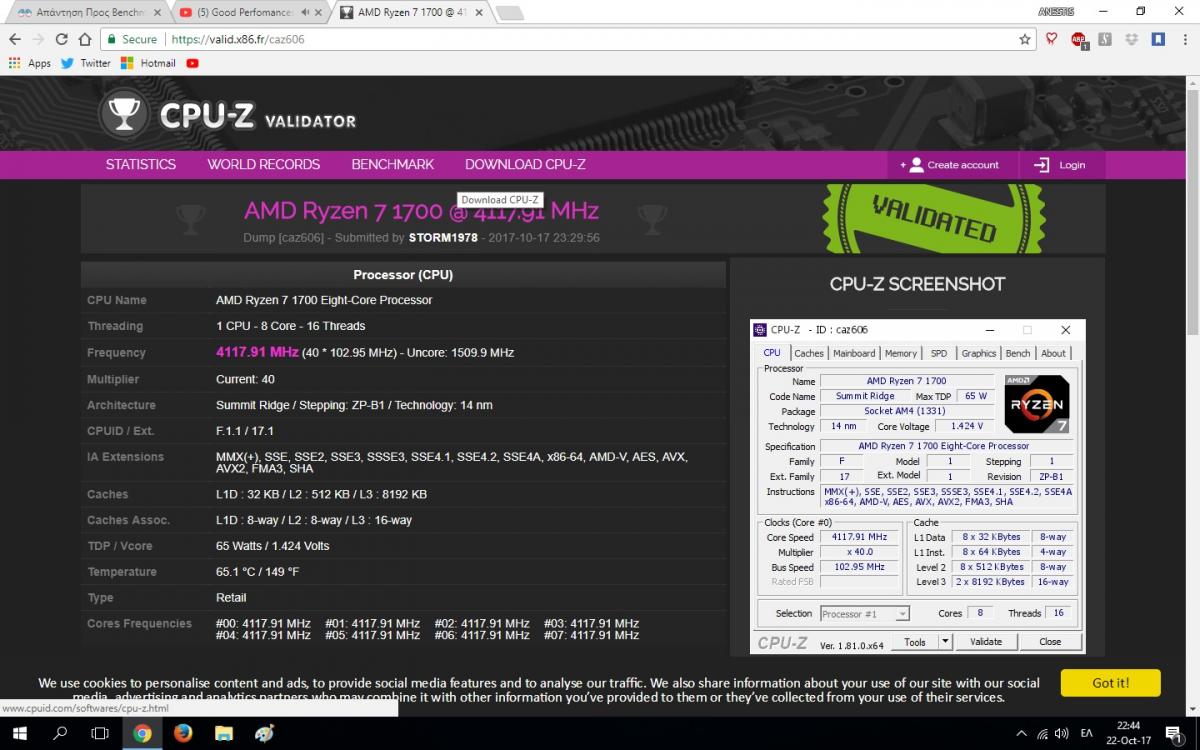Click the blue square extension icon
Image resolution: width=1200 pixels, height=750 pixels.
1158,39
